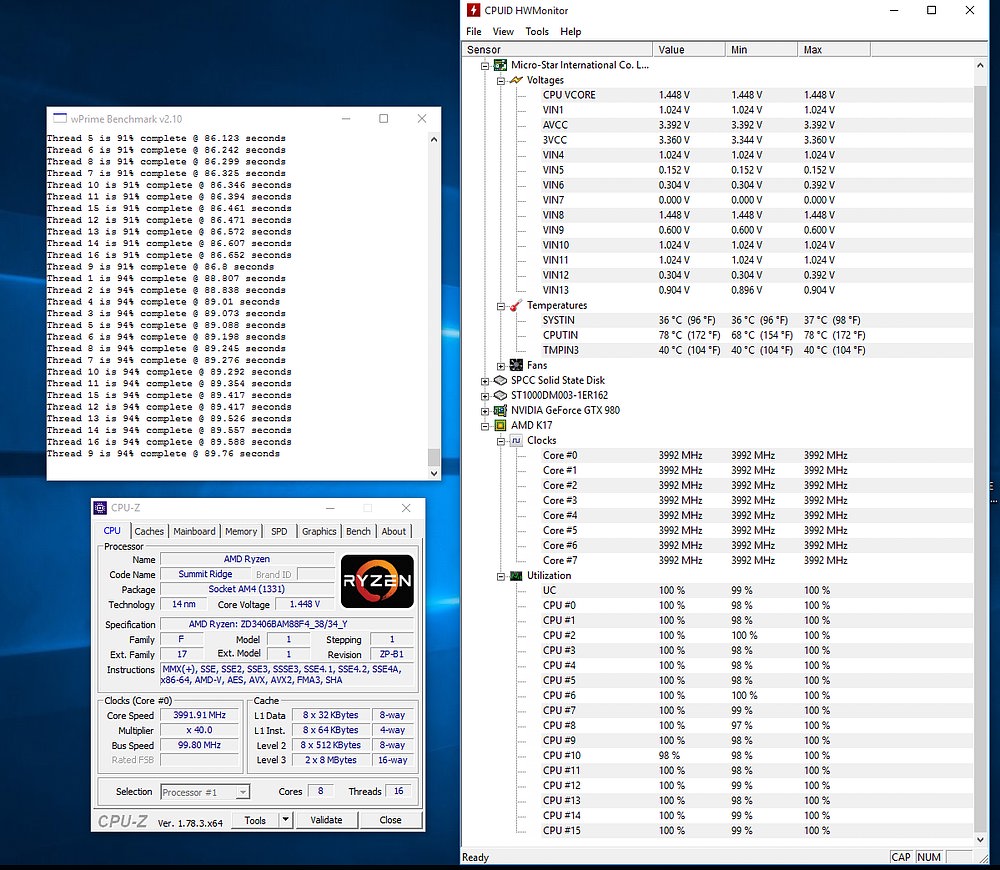The image size is (1000, 870).
Task: Click the Tools button in CPU-Z
Action: [255, 820]
